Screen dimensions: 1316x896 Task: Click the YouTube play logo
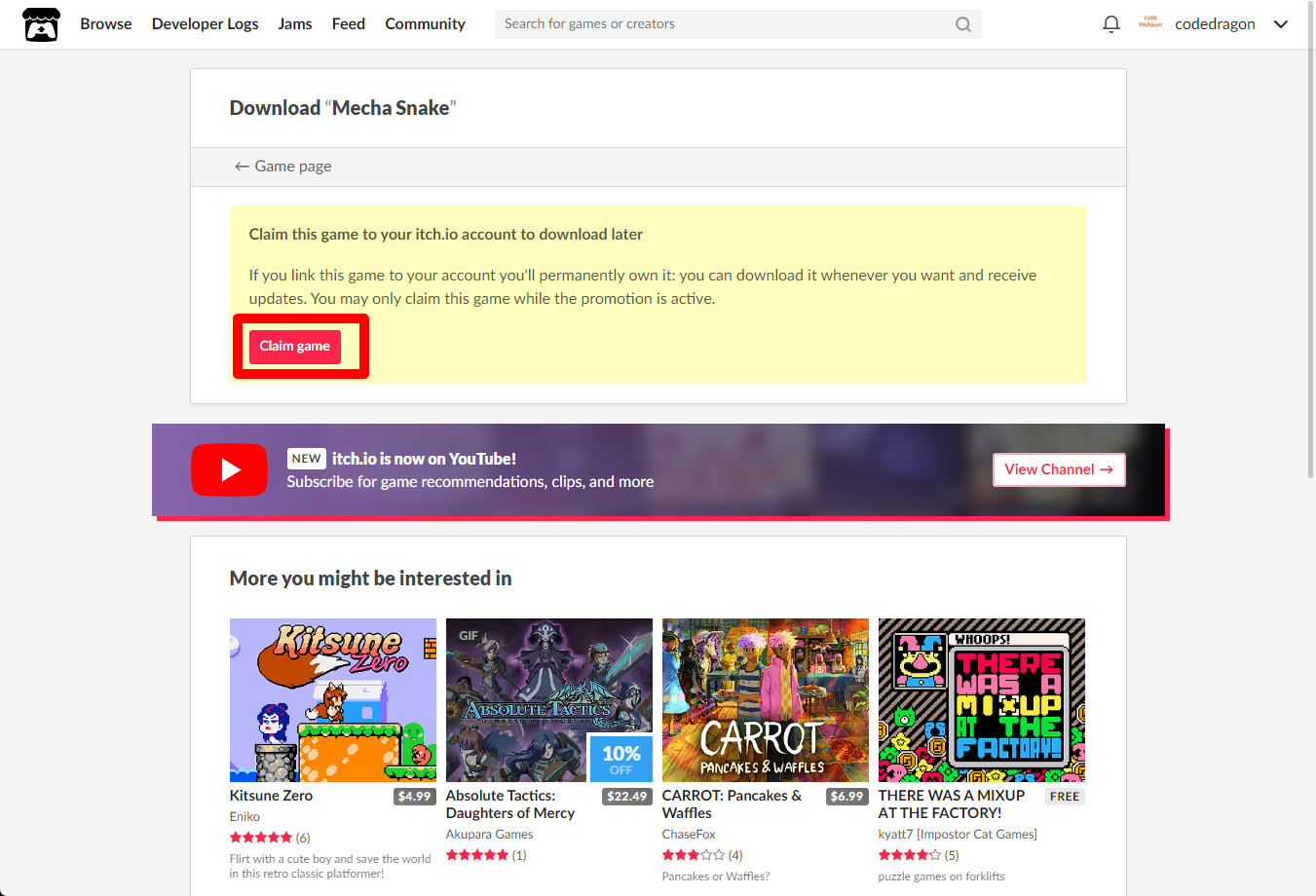point(229,470)
